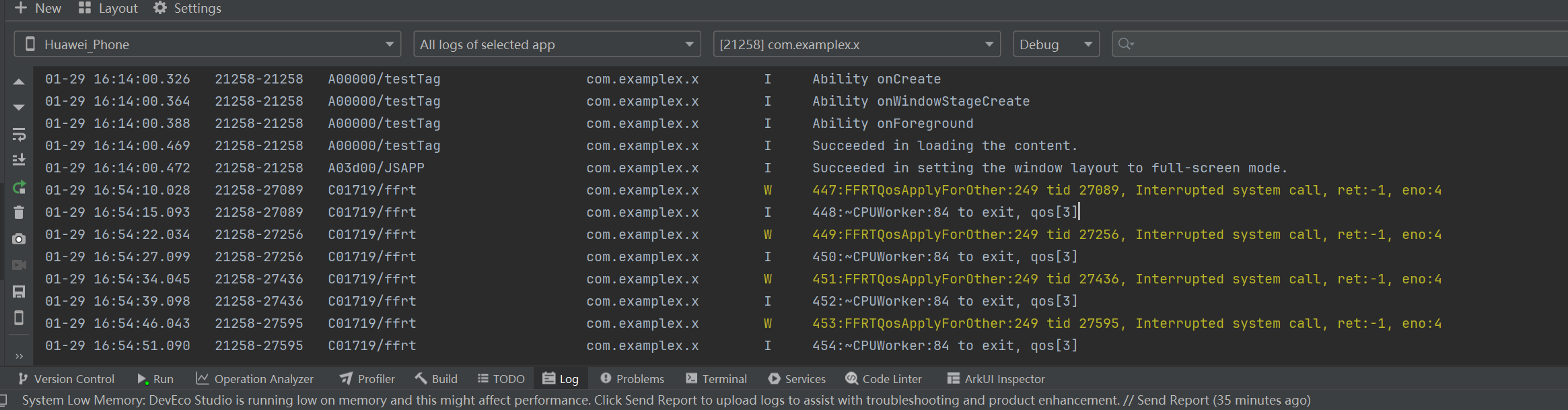Open the Terminal tab
The width and height of the screenshot is (1568, 410).
(716, 379)
